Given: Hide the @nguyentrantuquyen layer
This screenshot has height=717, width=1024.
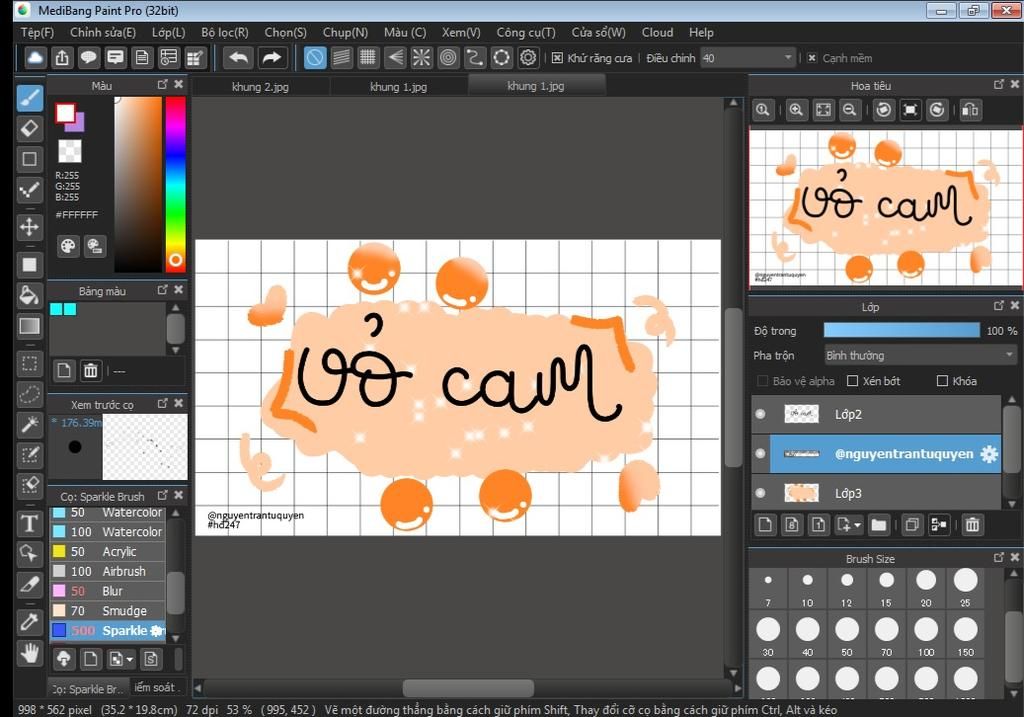Looking at the screenshot, I should [760, 453].
